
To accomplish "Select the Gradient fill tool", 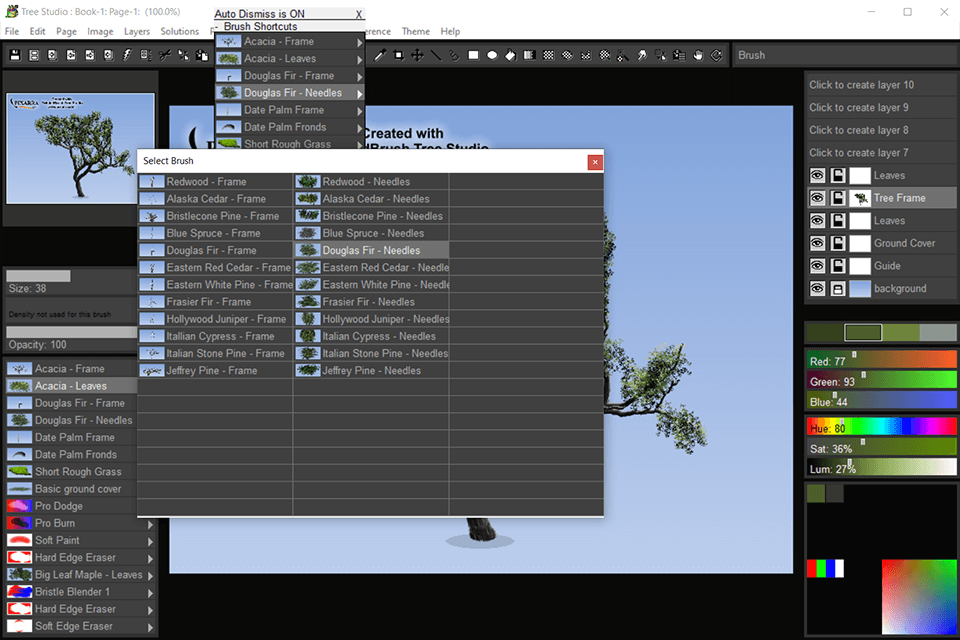I will [530, 55].
